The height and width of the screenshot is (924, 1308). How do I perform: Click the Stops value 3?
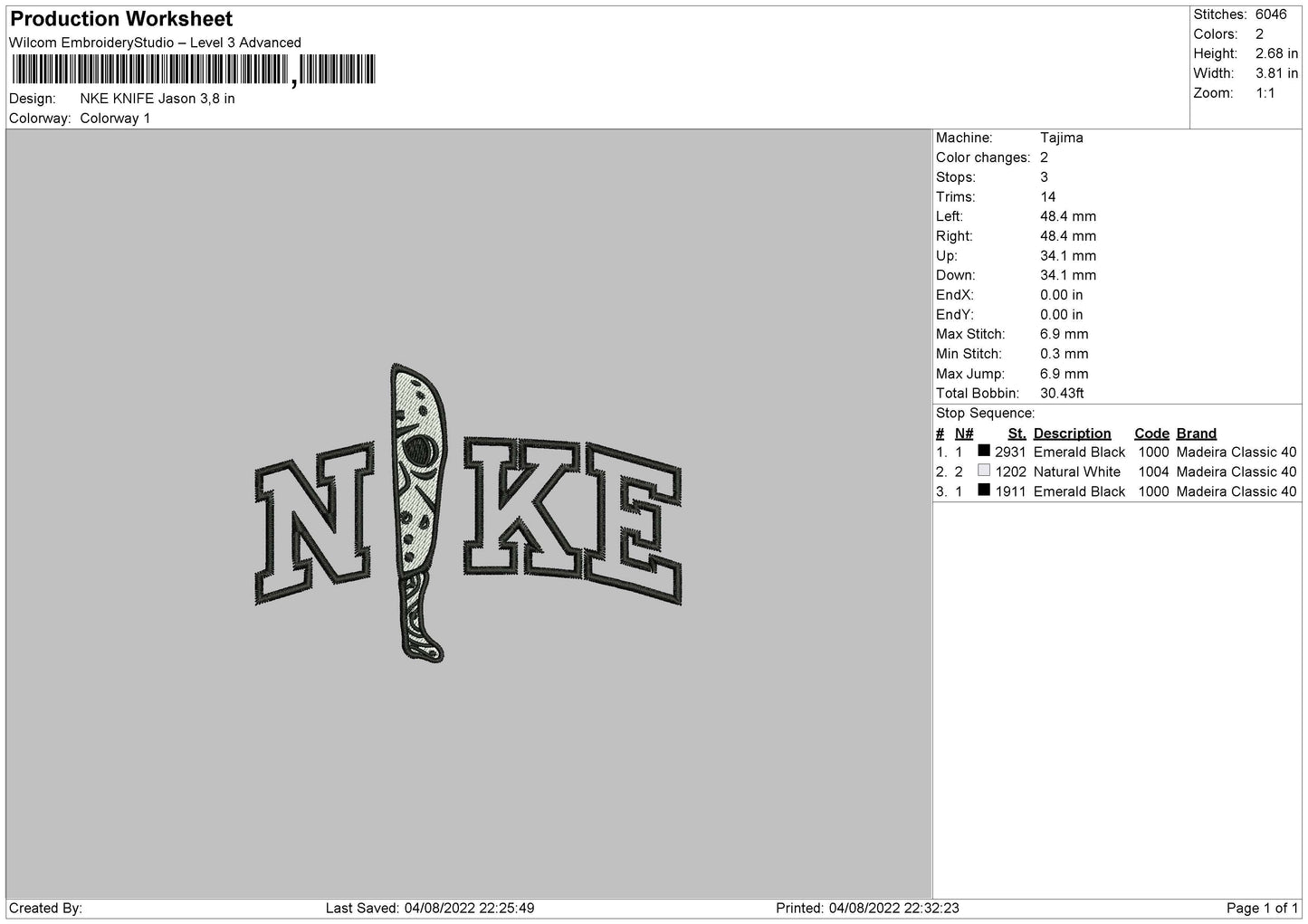[1044, 177]
